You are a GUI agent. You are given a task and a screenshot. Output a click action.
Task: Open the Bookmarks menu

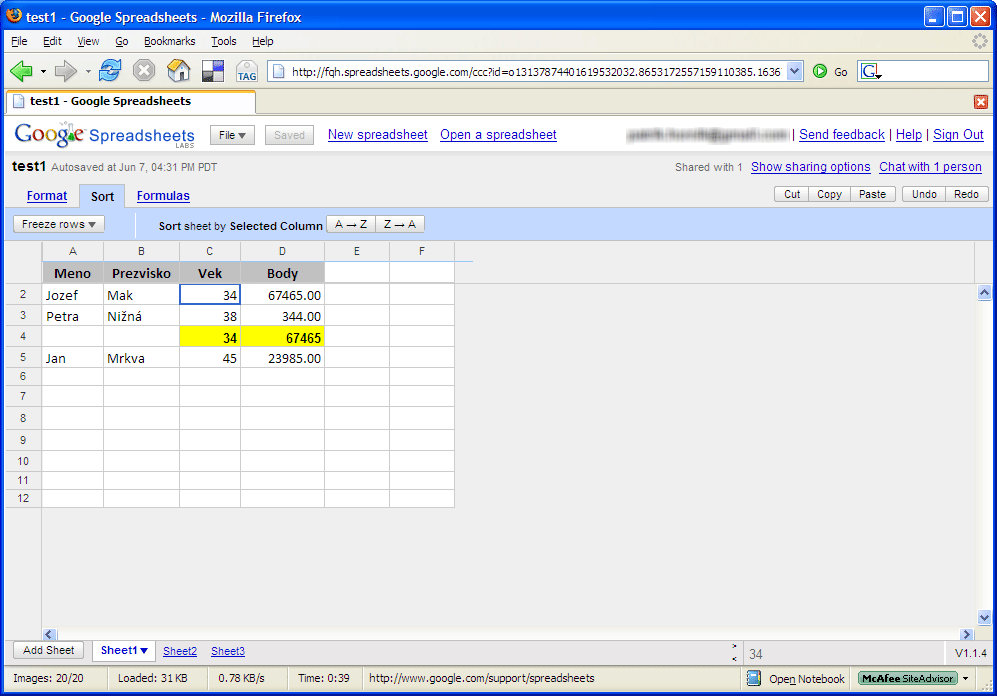[x=169, y=41]
